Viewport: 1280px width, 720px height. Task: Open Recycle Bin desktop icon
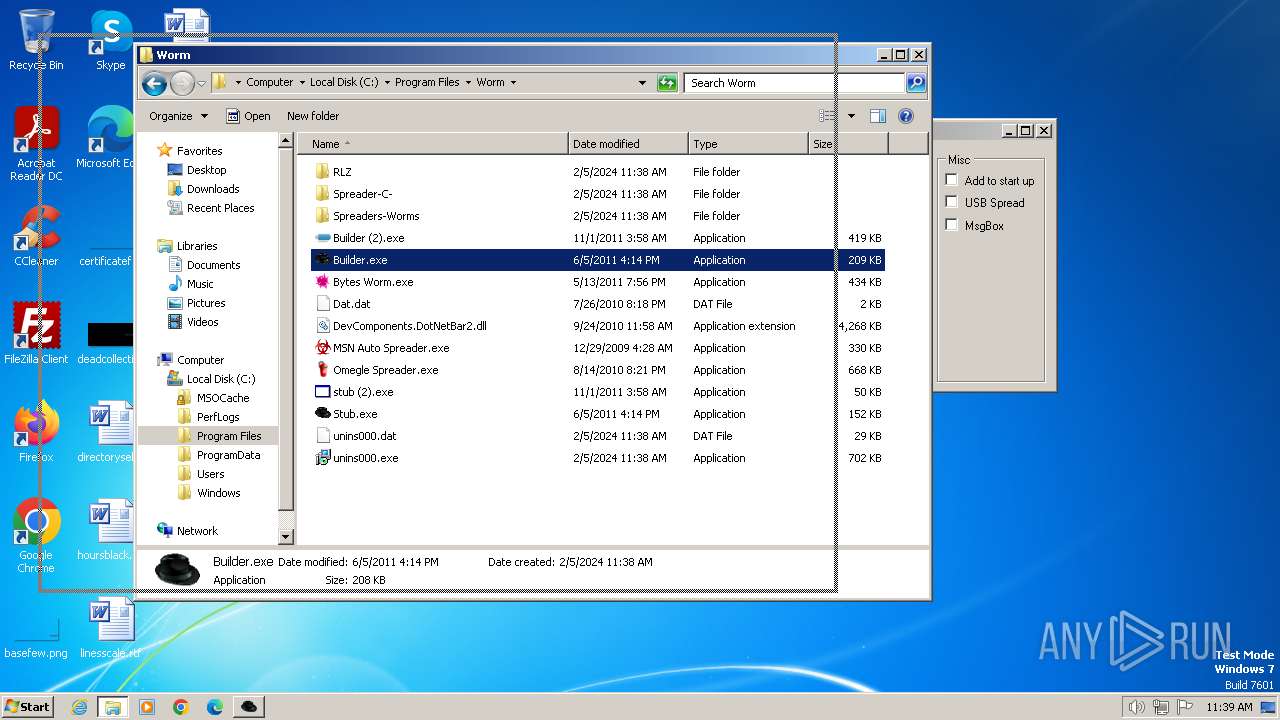click(36, 40)
